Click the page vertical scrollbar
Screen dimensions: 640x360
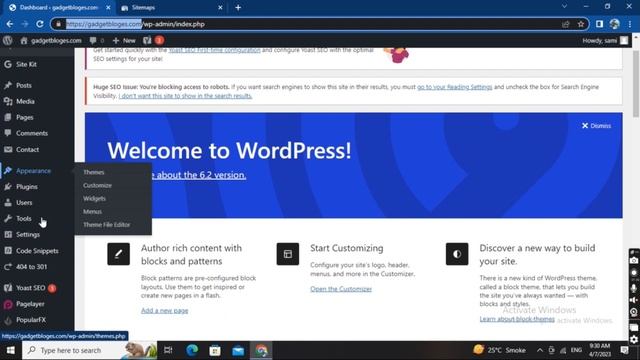tap(636, 83)
